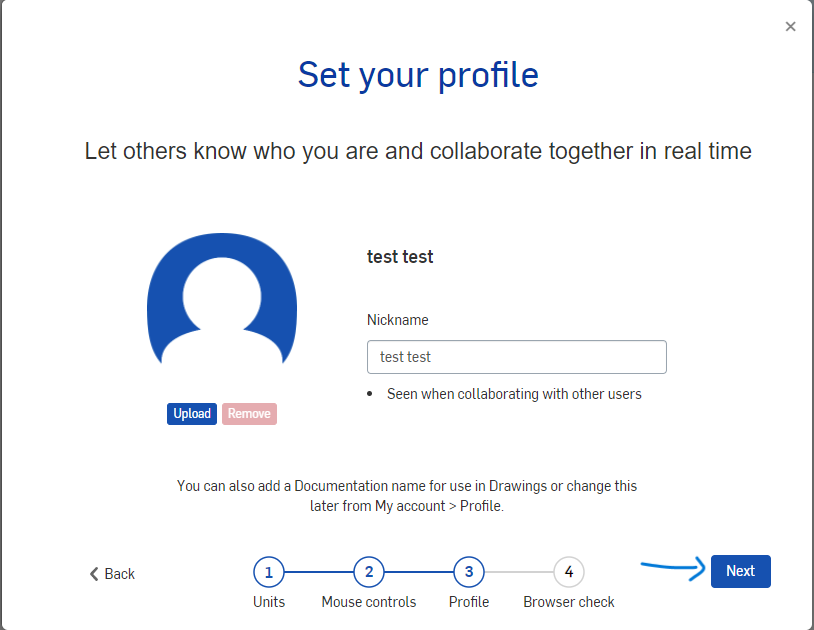Go to the Browser check step label
The image size is (814, 630).
(569, 602)
